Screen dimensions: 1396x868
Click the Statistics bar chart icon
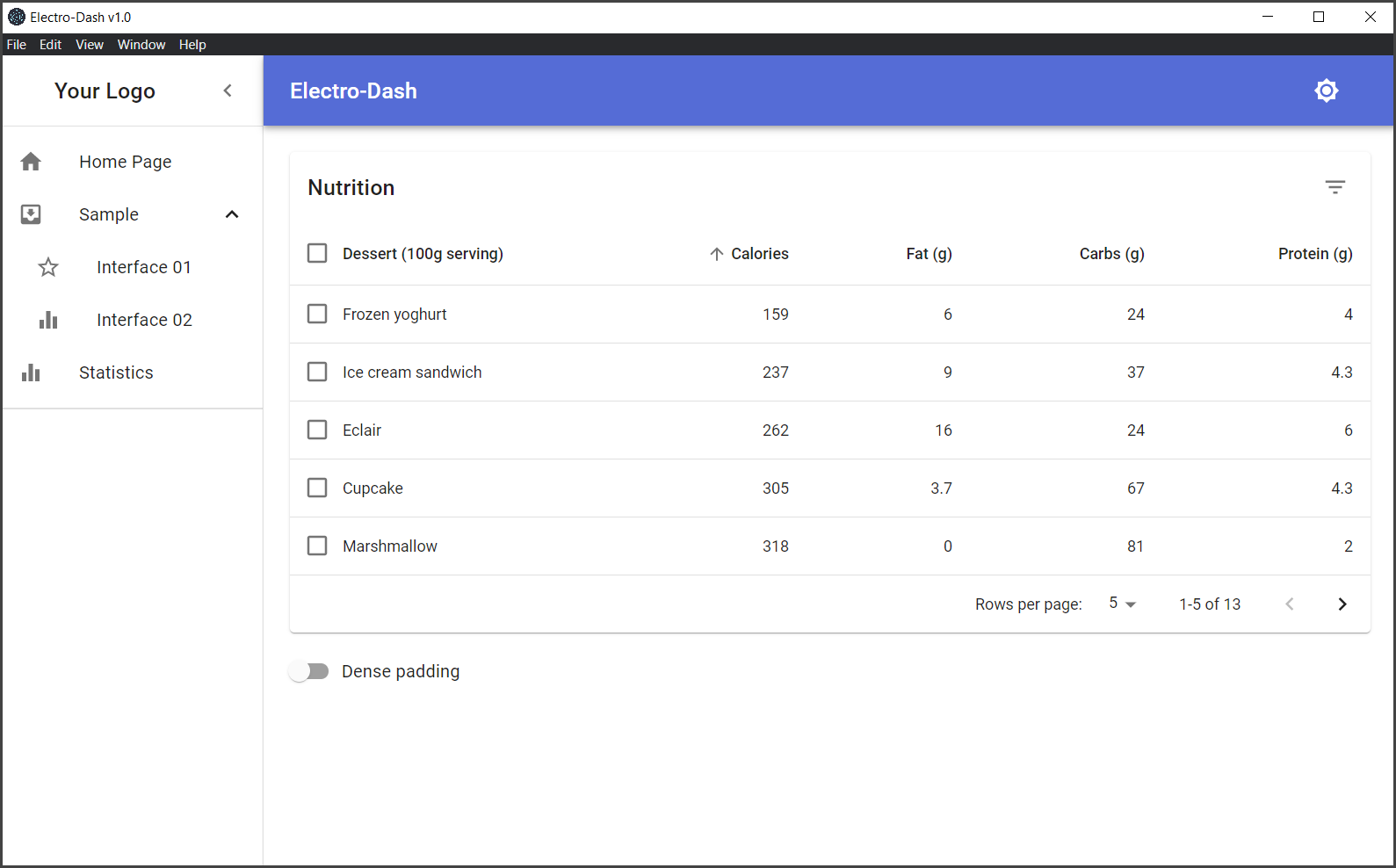(x=31, y=373)
